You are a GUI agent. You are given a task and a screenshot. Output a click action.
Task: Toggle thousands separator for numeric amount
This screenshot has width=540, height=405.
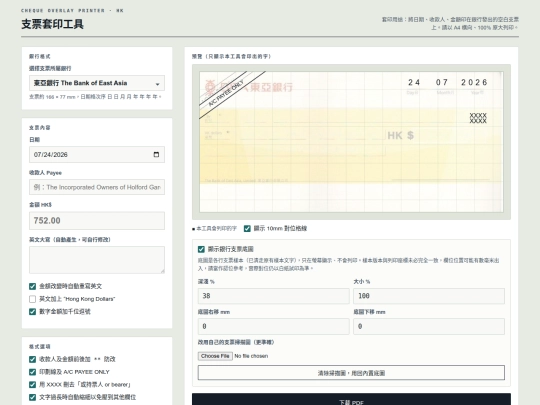[x=32, y=312]
